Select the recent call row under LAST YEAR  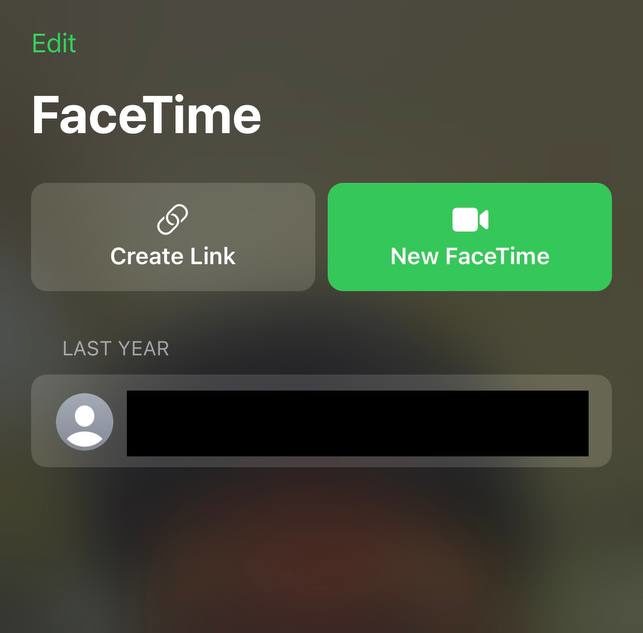322,421
